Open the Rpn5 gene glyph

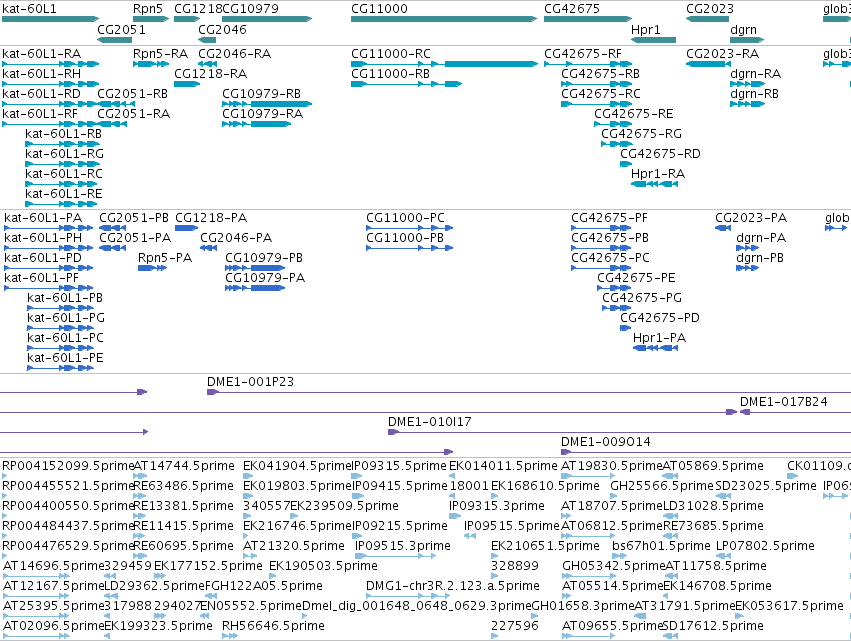151,19
